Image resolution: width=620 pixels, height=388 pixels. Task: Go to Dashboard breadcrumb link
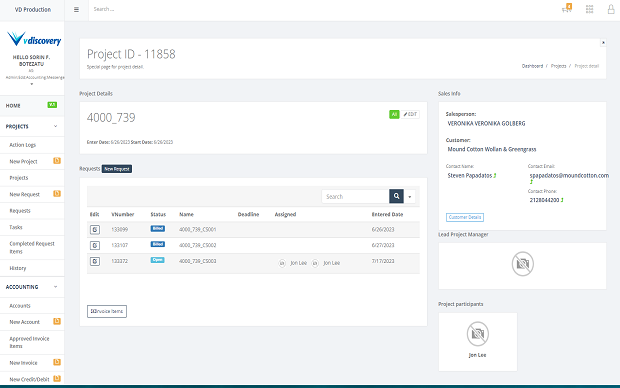pos(532,66)
